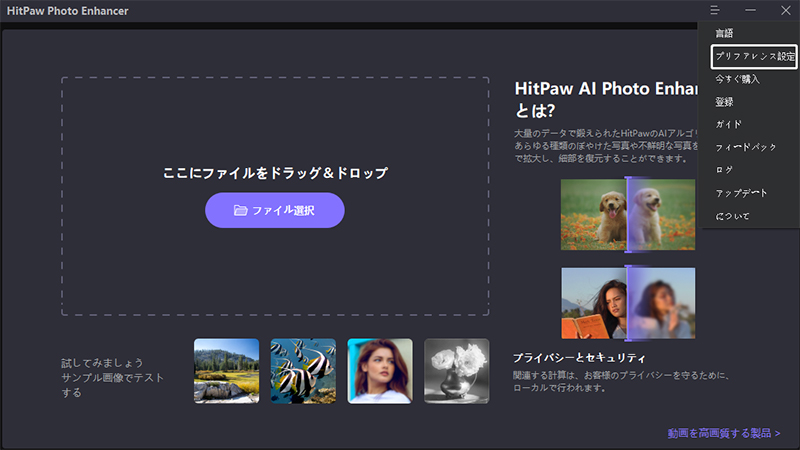
Task: Choose フィードバック menu entry
Action: point(745,147)
